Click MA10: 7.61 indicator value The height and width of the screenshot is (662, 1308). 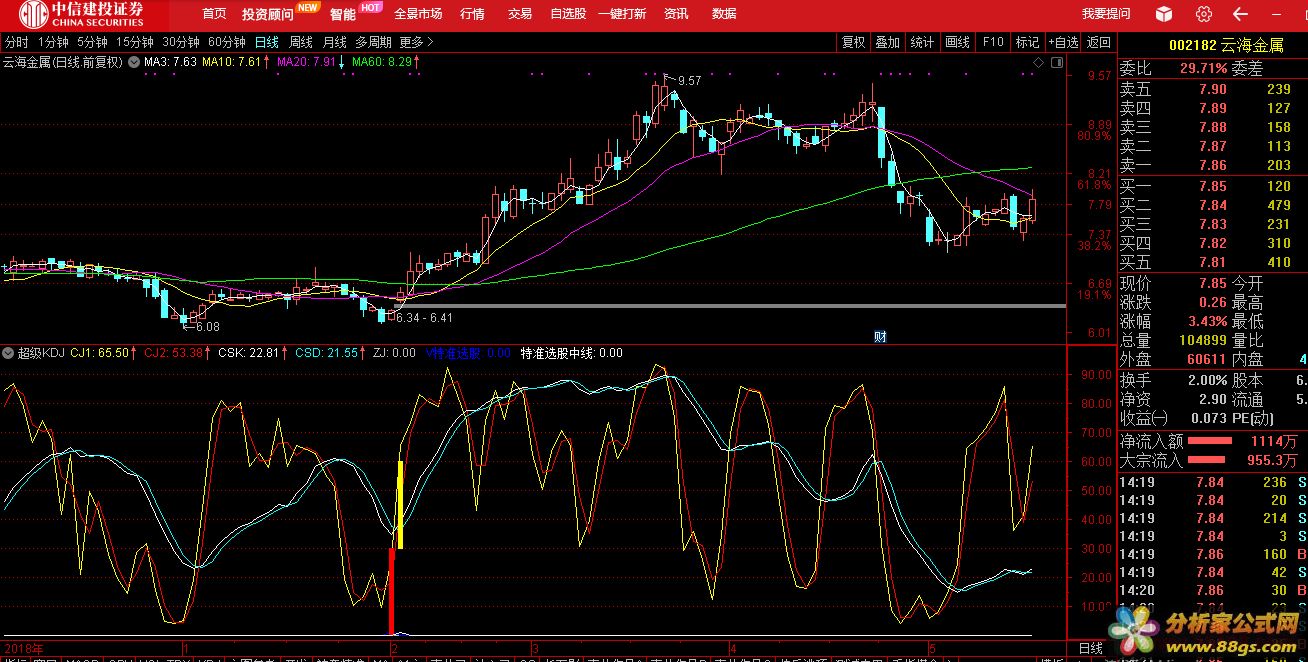point(231,62)
